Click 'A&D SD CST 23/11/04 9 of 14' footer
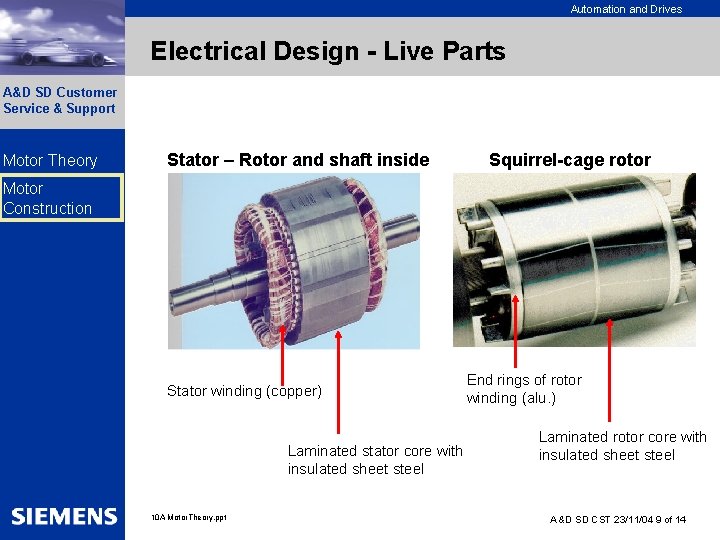Viewport: 720px width, 540px height. point(618,519)
